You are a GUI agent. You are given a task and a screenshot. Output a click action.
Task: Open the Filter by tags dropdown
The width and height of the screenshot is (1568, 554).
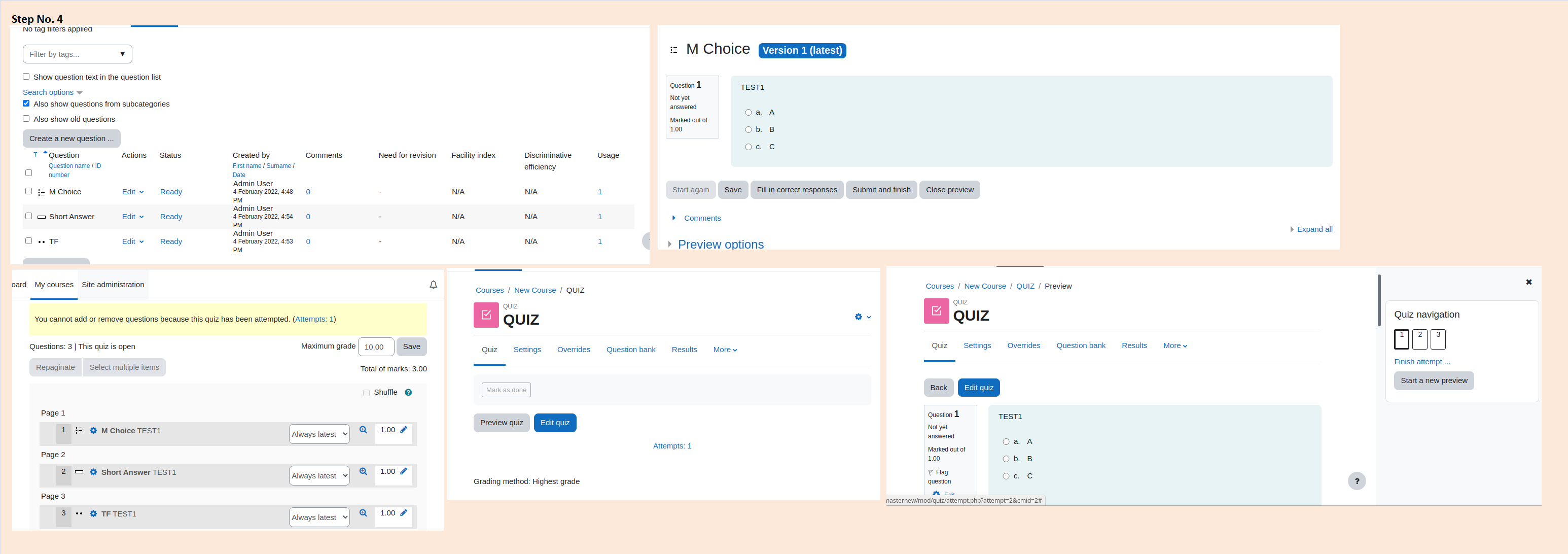pyautogui.click(x=77, y=54)
